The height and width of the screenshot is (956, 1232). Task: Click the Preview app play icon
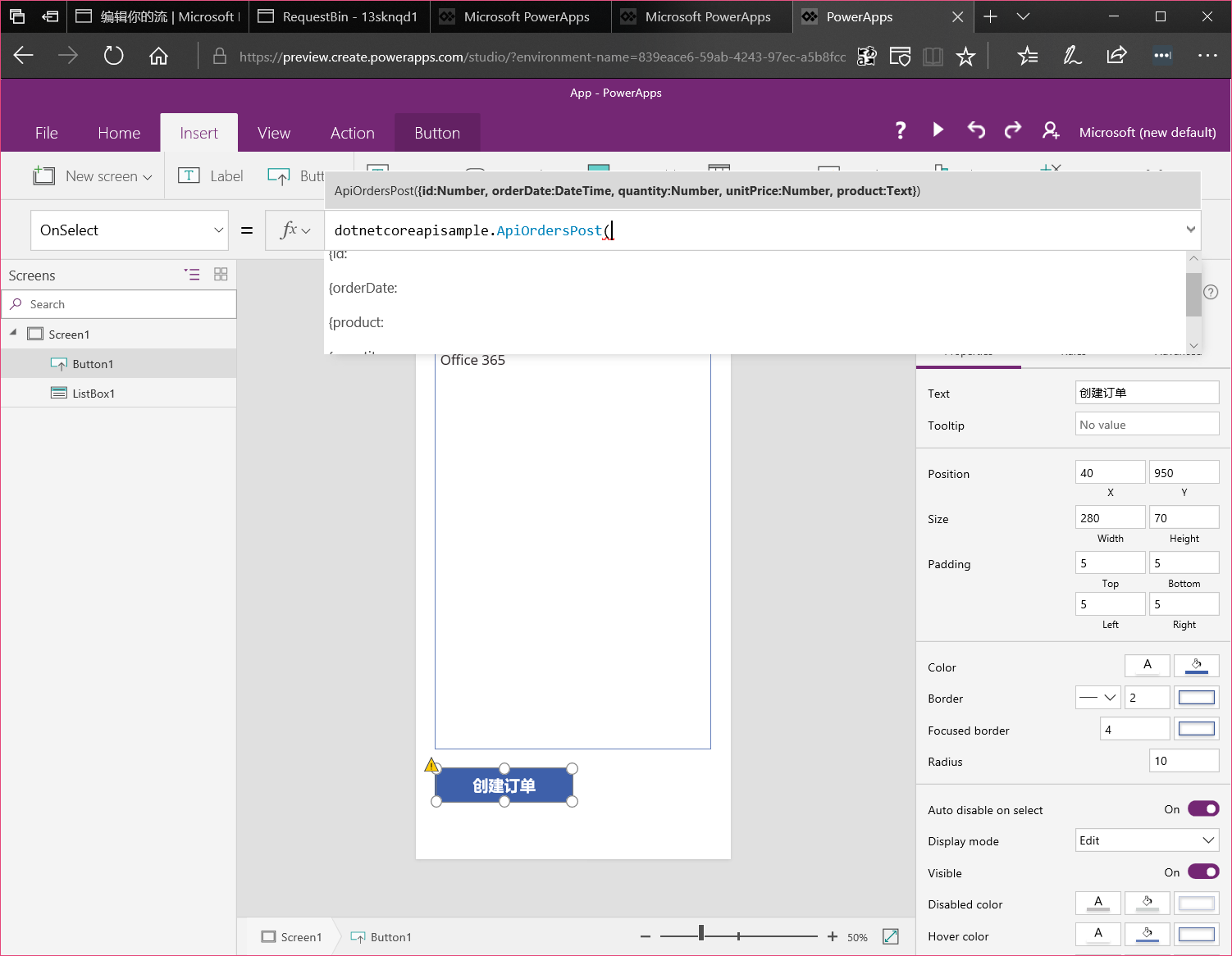tap(938, 130)
